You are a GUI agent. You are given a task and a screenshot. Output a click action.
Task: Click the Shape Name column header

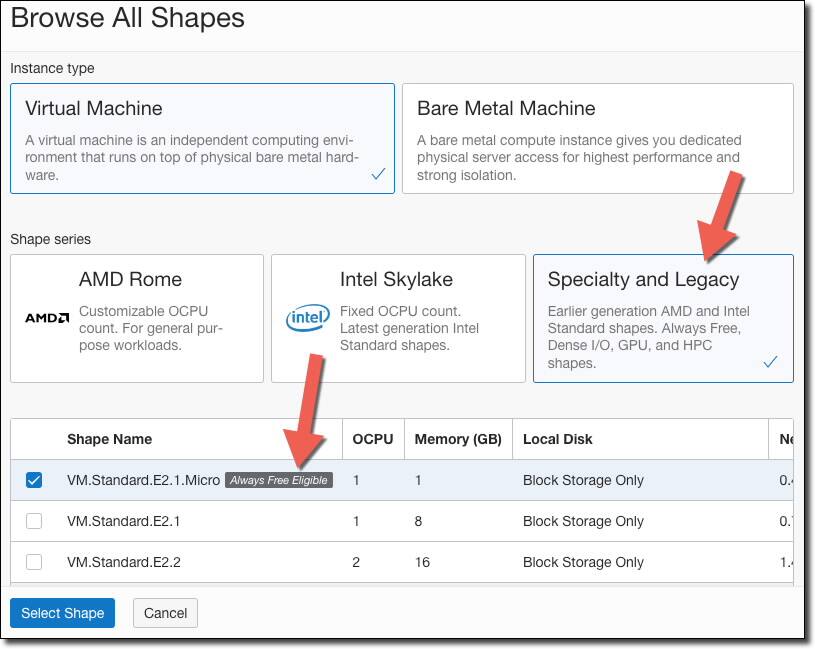click(110, 439)
